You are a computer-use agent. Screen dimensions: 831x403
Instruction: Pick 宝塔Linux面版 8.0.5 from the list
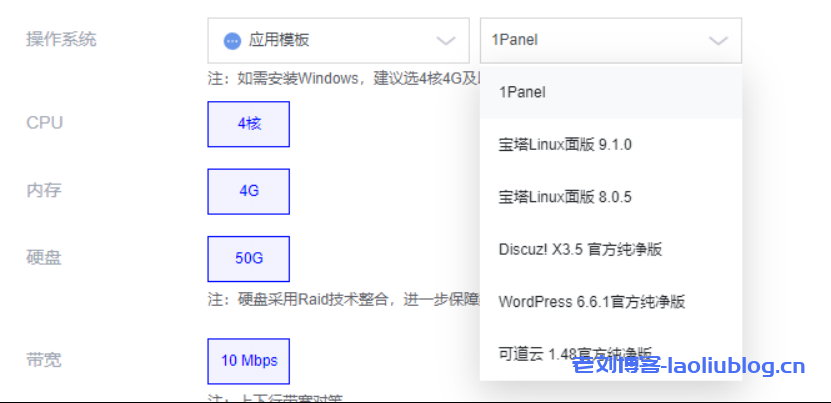point(565,197)
